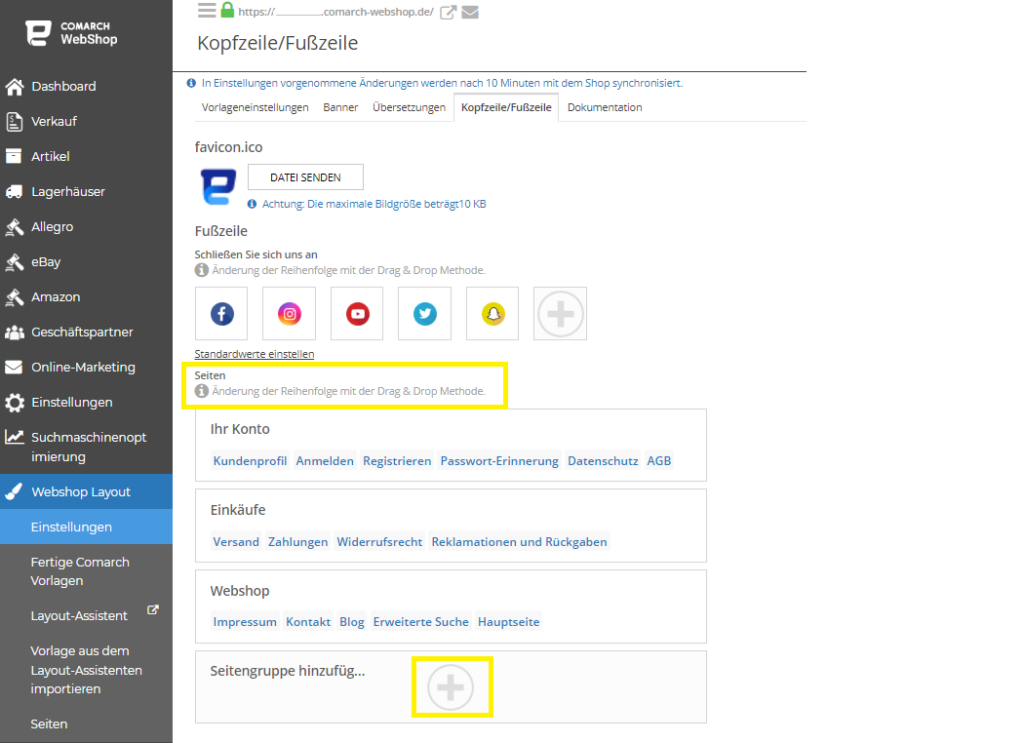Click the Verkauf document icon
Screen dimensions: 1024x743
point(14,121)
